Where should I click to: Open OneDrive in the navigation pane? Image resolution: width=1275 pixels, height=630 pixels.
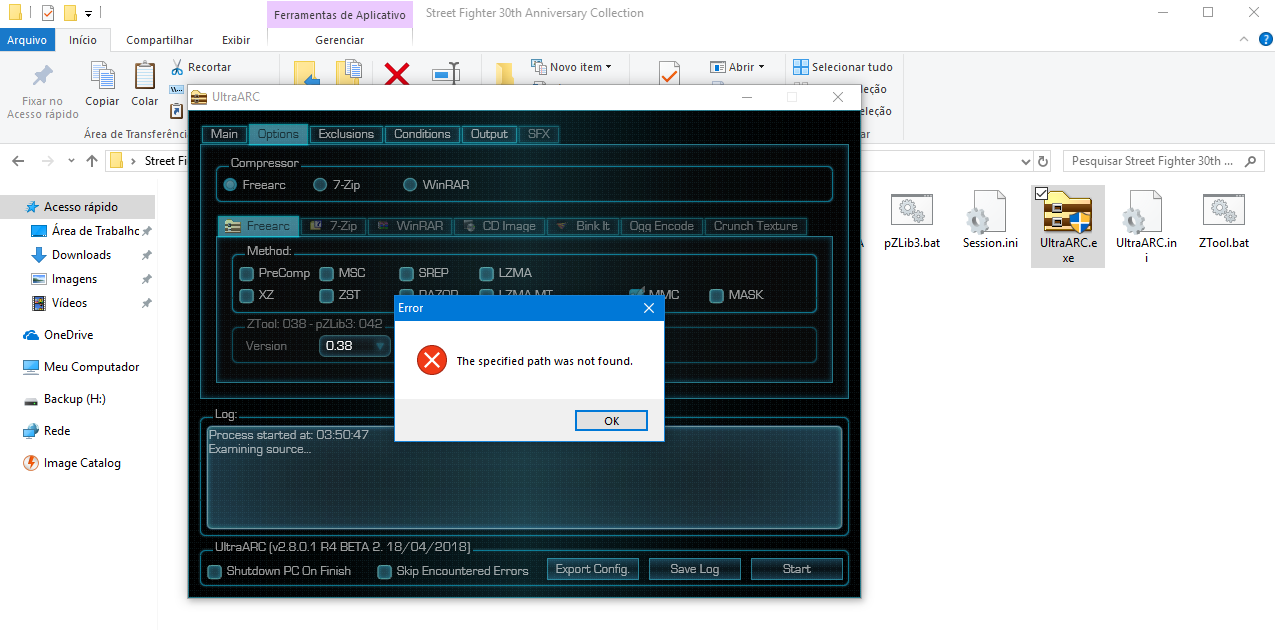(68, 335)
